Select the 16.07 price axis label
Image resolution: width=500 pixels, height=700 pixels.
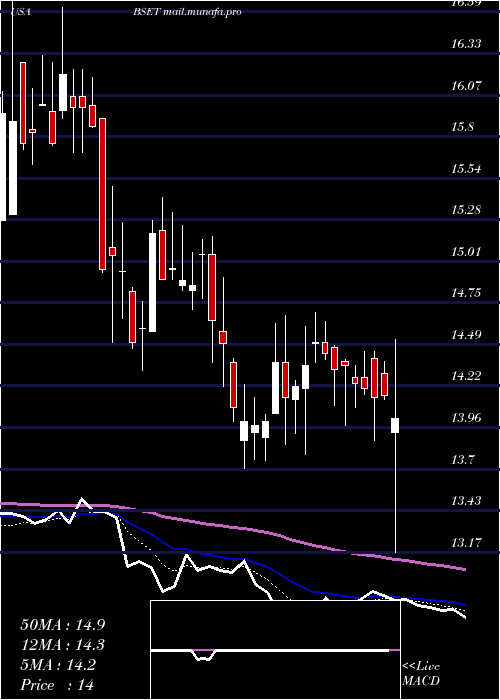tap(466, 85)
